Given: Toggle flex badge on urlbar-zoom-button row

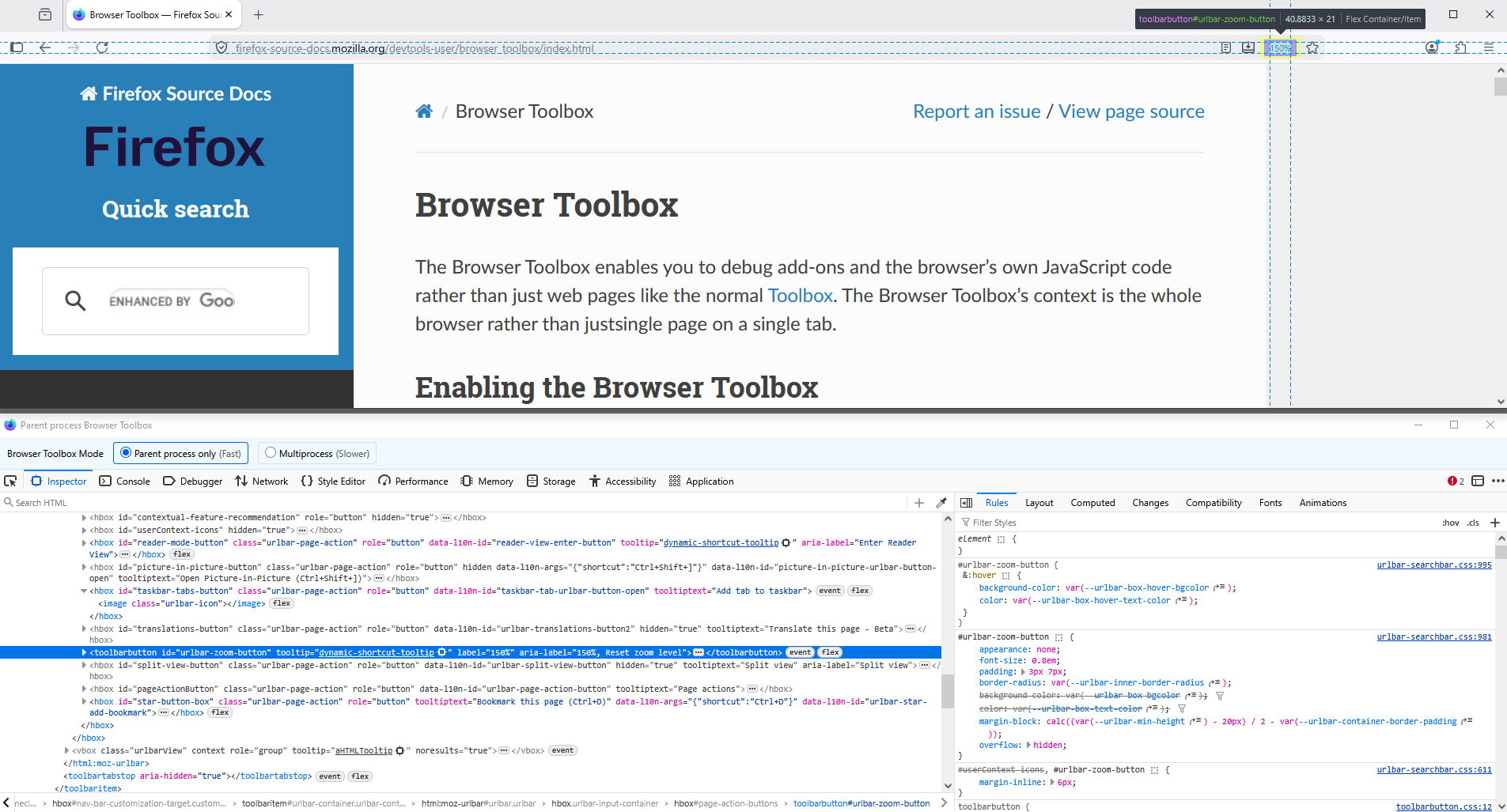Looking at the screenshot, I should 830,652.
